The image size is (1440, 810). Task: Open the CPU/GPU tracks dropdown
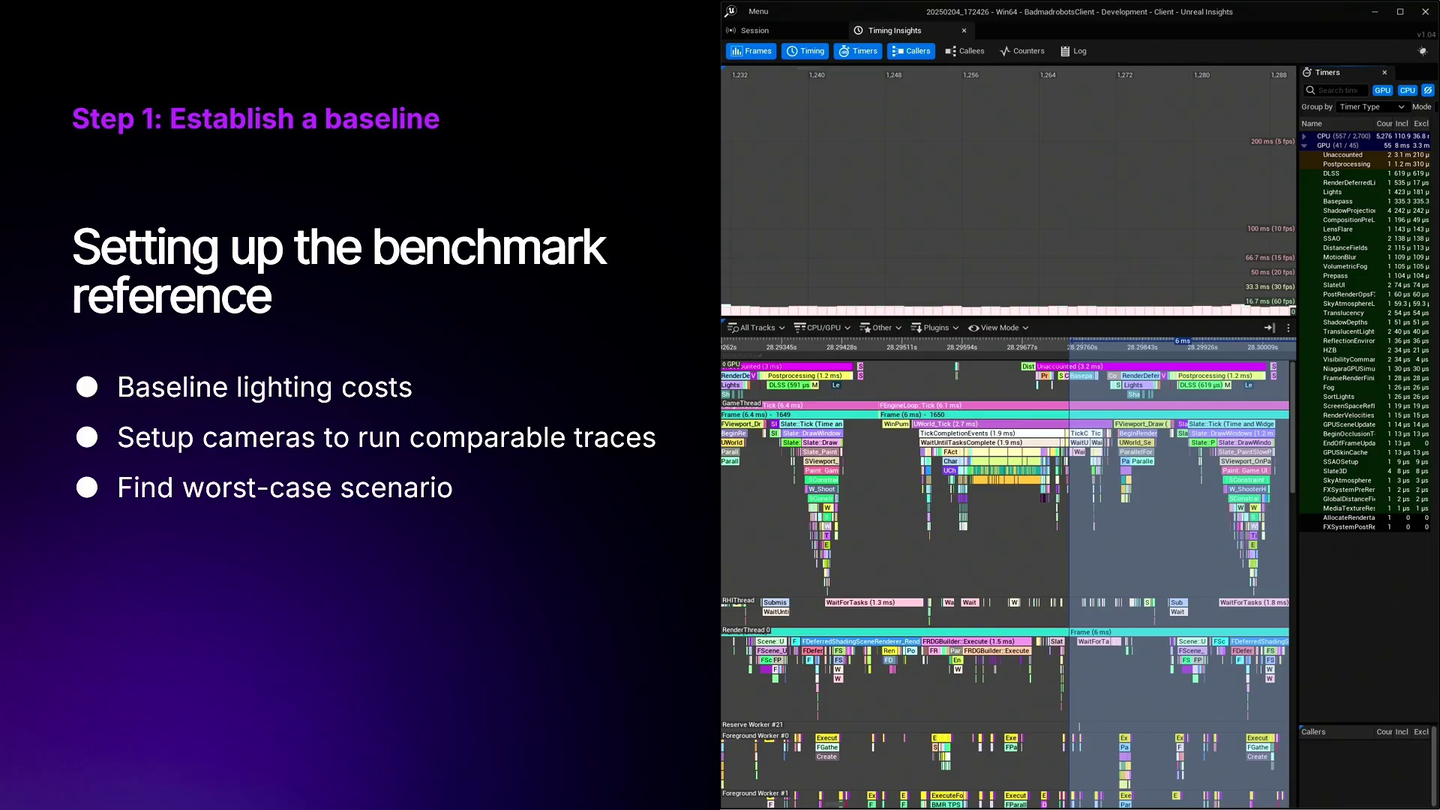[822, 328]
